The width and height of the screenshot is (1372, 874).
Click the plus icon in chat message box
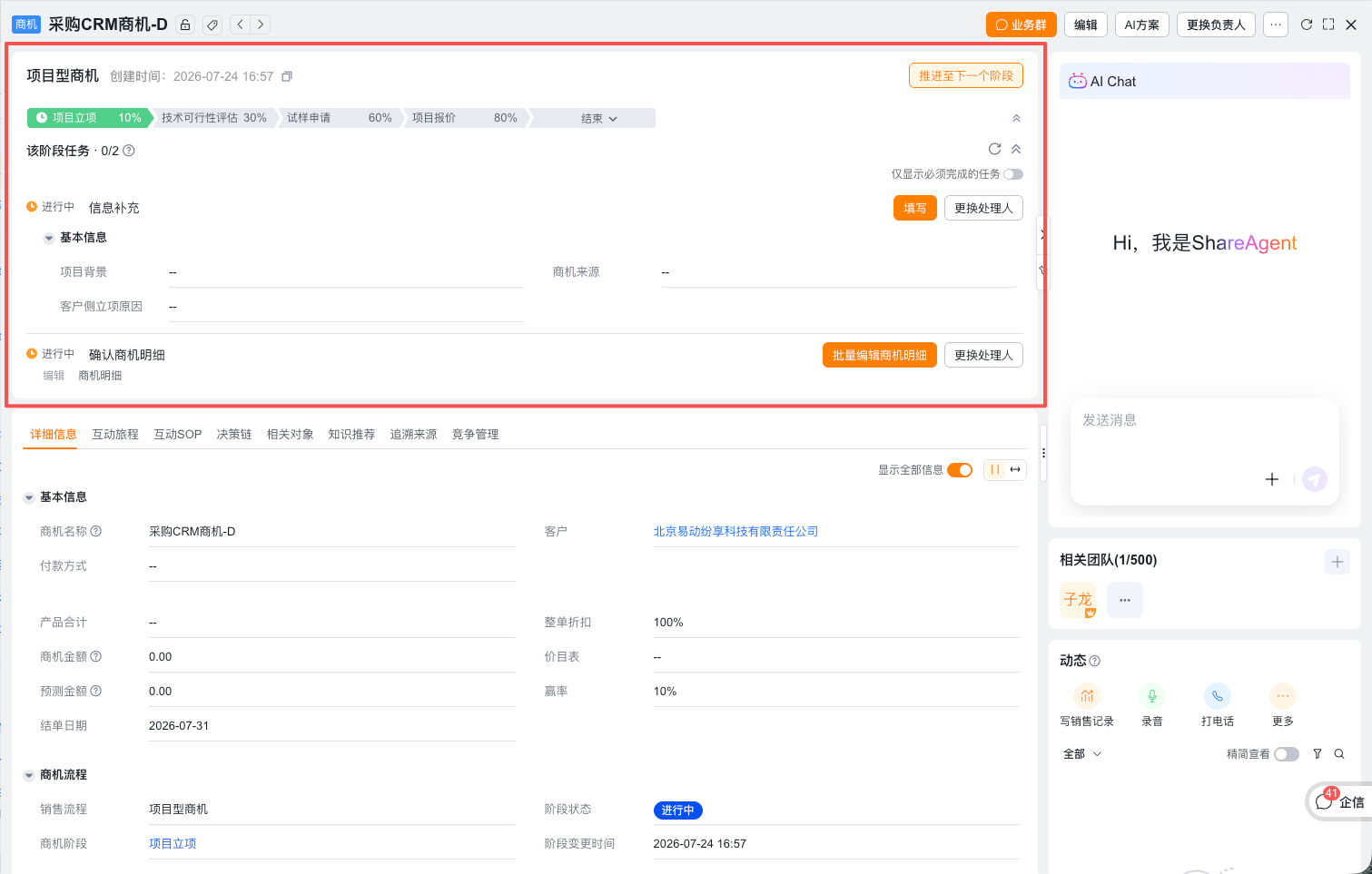click(x=1272, y=479)
